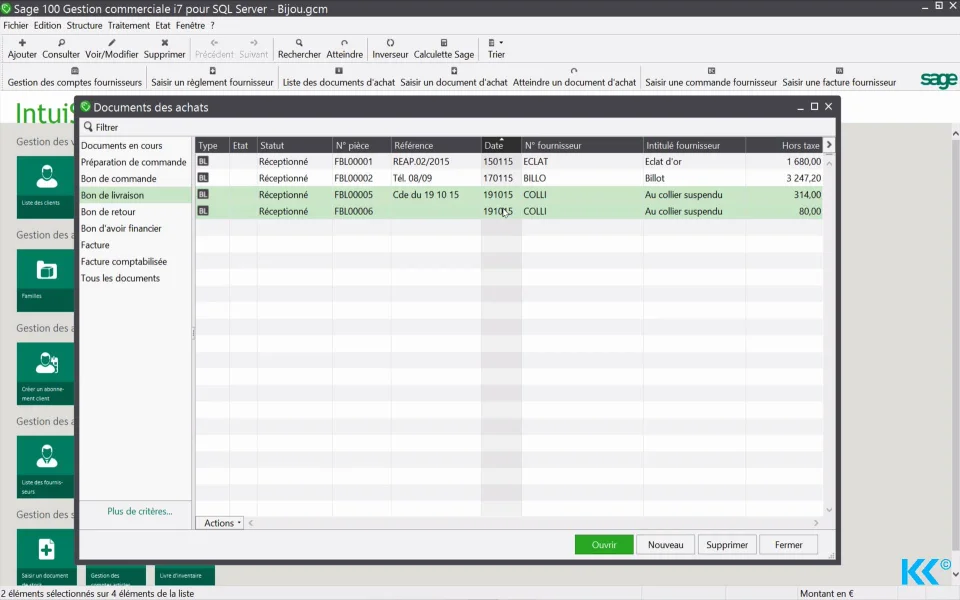The width and height of the screenshot is (960, 600).
Task: Open the Etat menu
Action: (163, 26)
